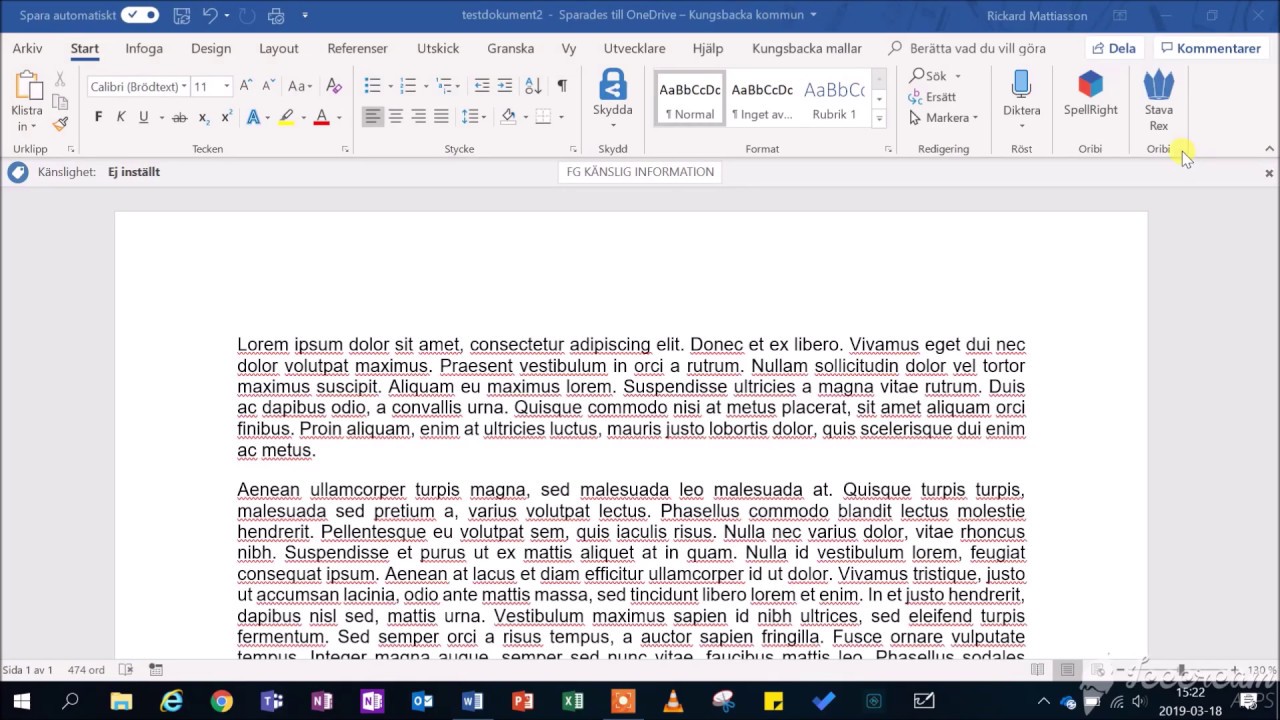Click the Dela share button

point(1114,48)
